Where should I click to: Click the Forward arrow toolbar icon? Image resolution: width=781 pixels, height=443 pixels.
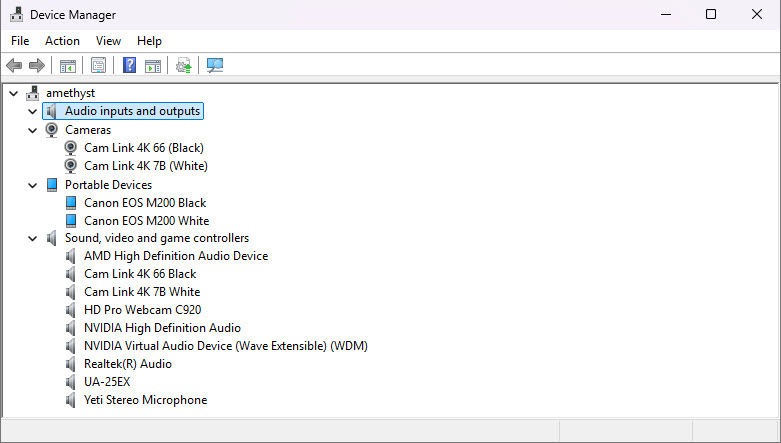coord(37,66)
